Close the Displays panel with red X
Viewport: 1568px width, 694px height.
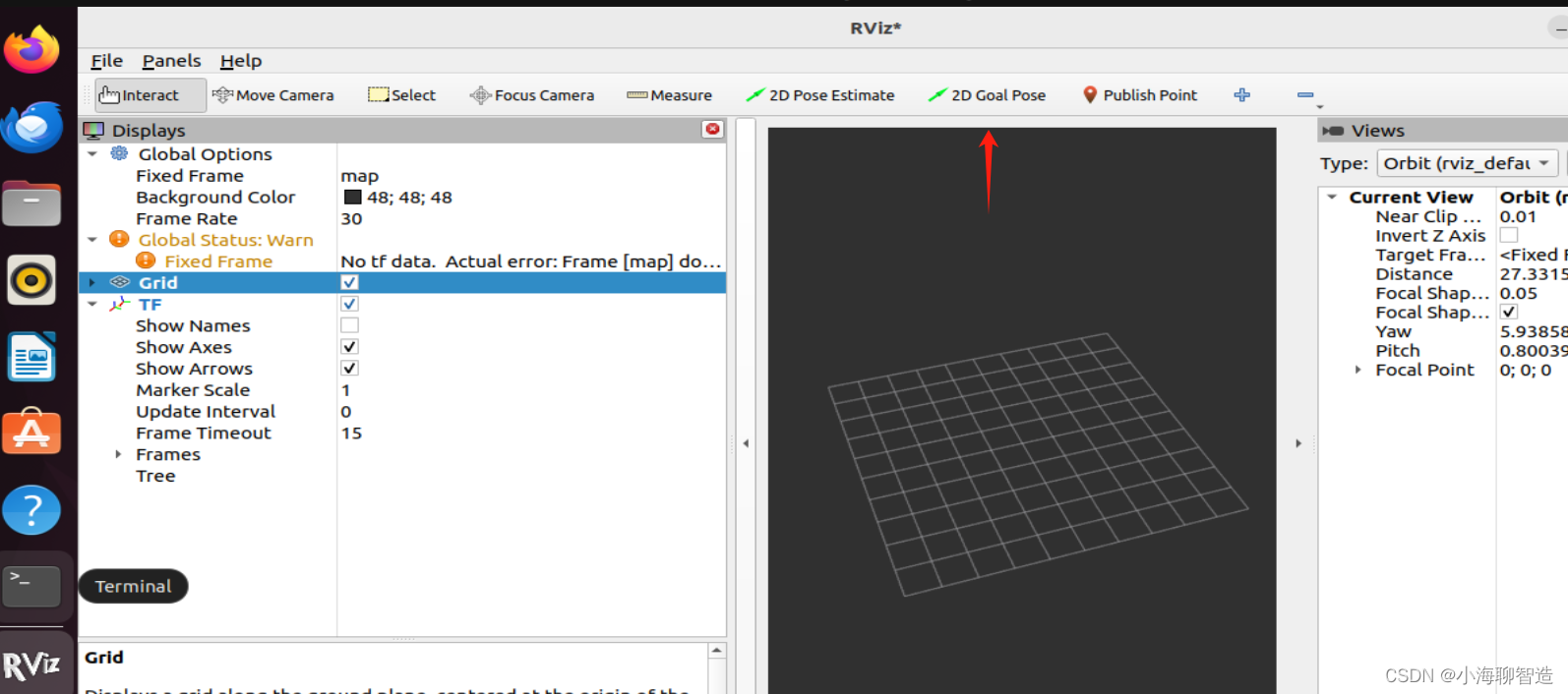point(712,129)
